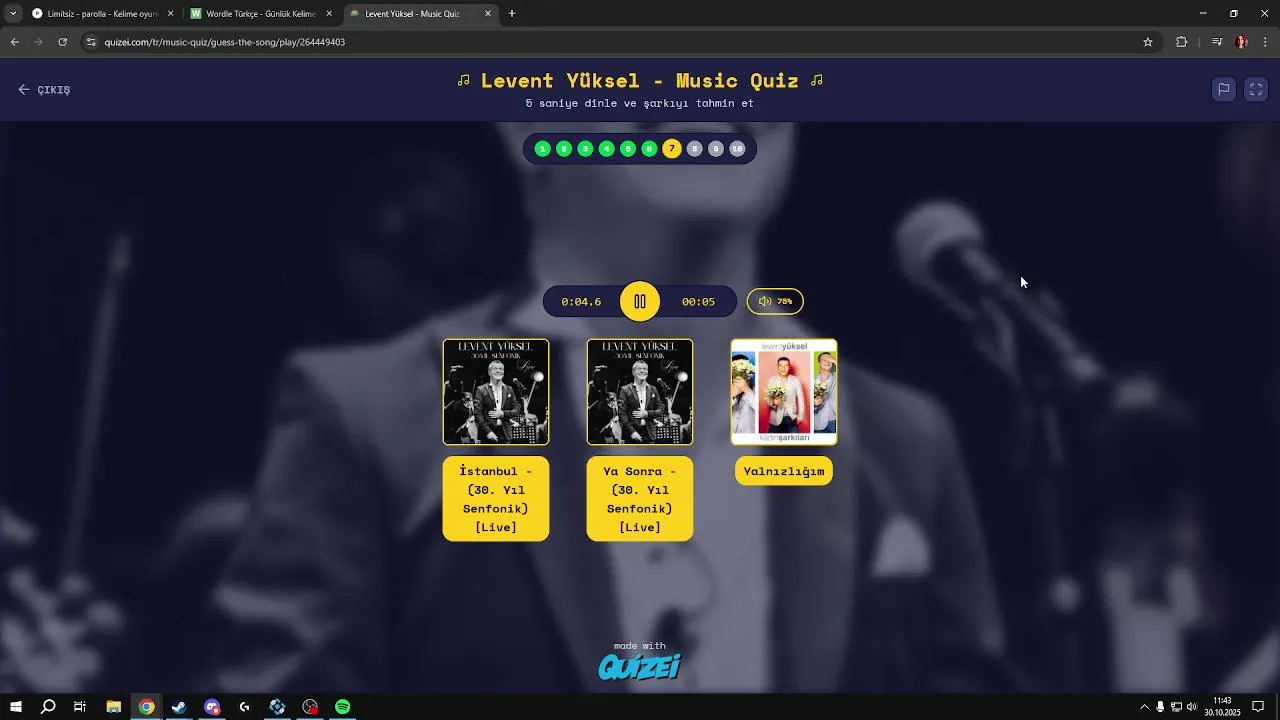Viewport: 1280px width, 720px height.
Task: Select the current yellow question indicator 7
Action: [x=672, y=149]
